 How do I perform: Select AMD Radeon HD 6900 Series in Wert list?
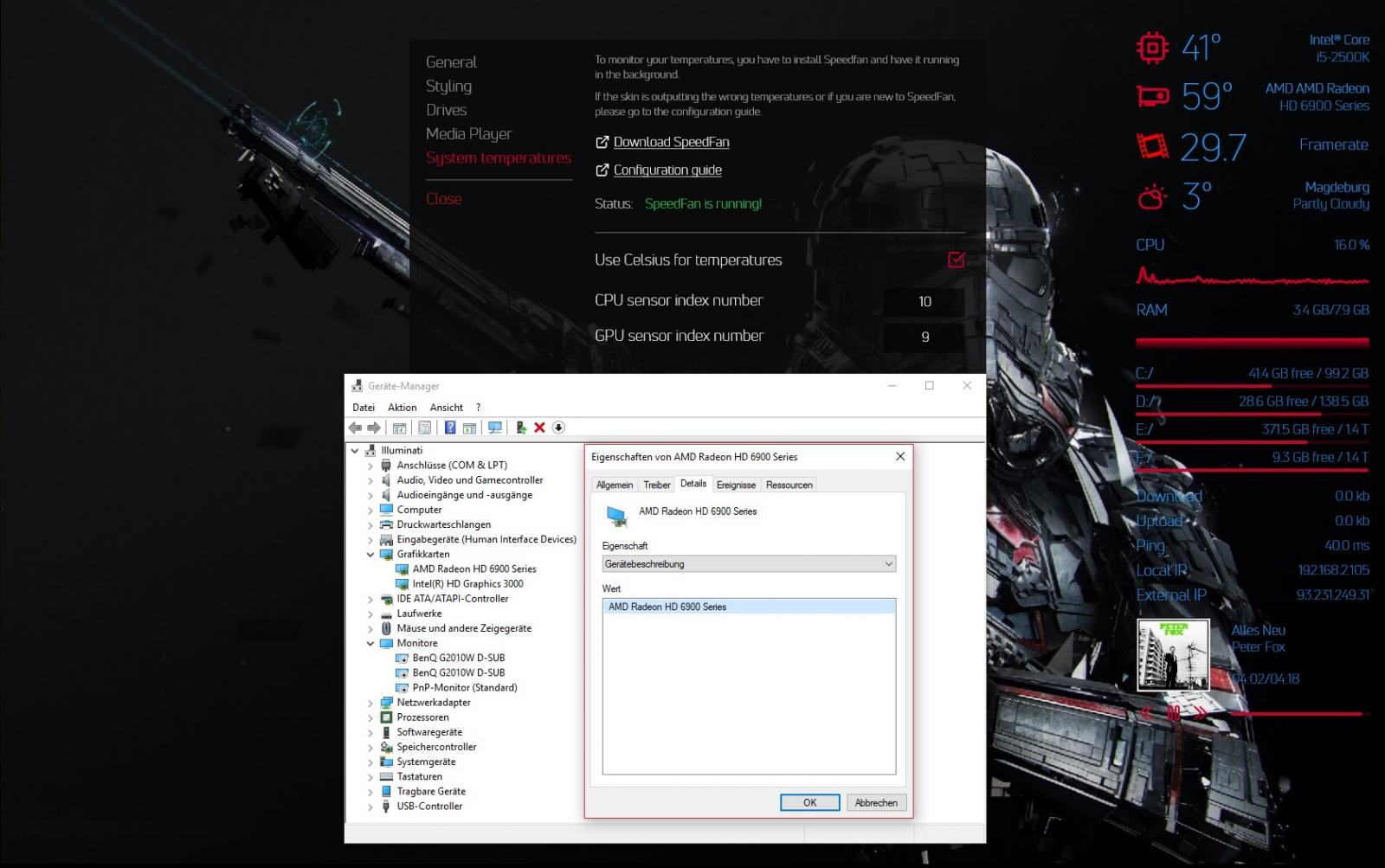click(x=749, y=607)
